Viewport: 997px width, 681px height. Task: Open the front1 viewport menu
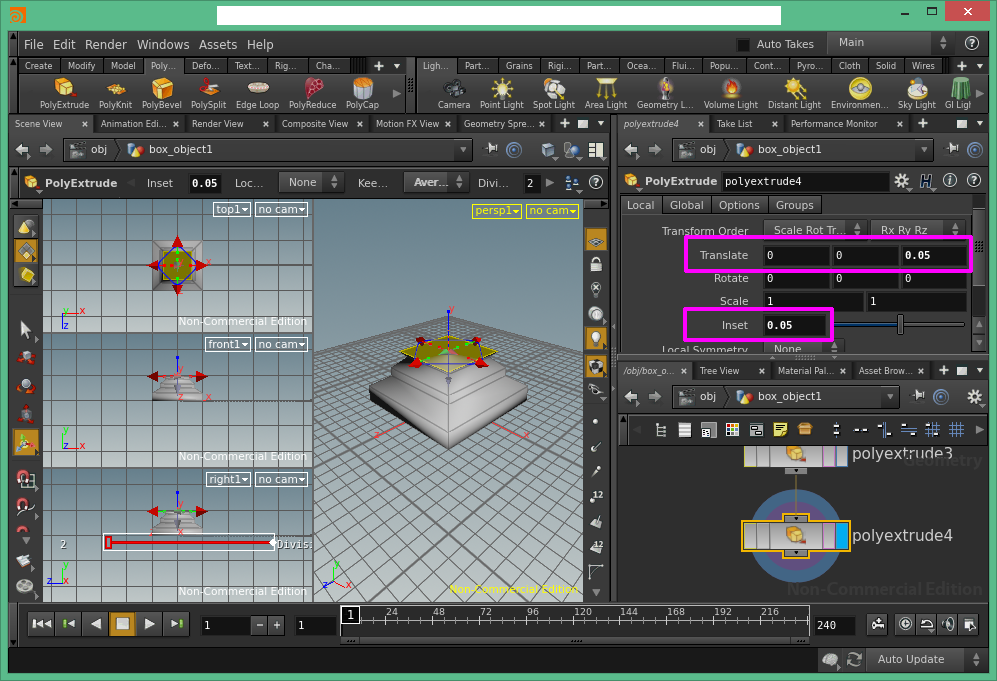228,344
